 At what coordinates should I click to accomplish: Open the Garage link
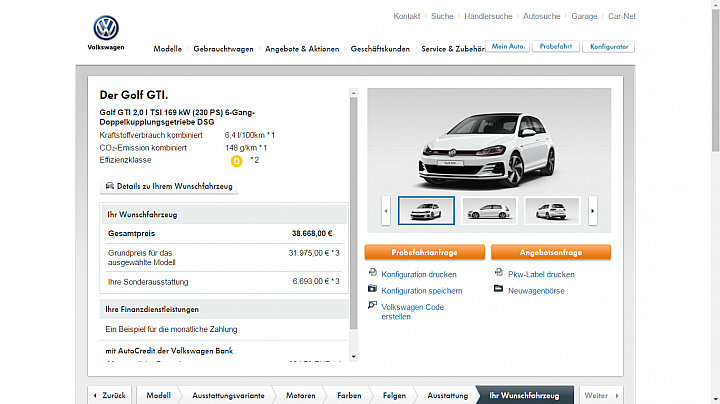tap(584, 16)
